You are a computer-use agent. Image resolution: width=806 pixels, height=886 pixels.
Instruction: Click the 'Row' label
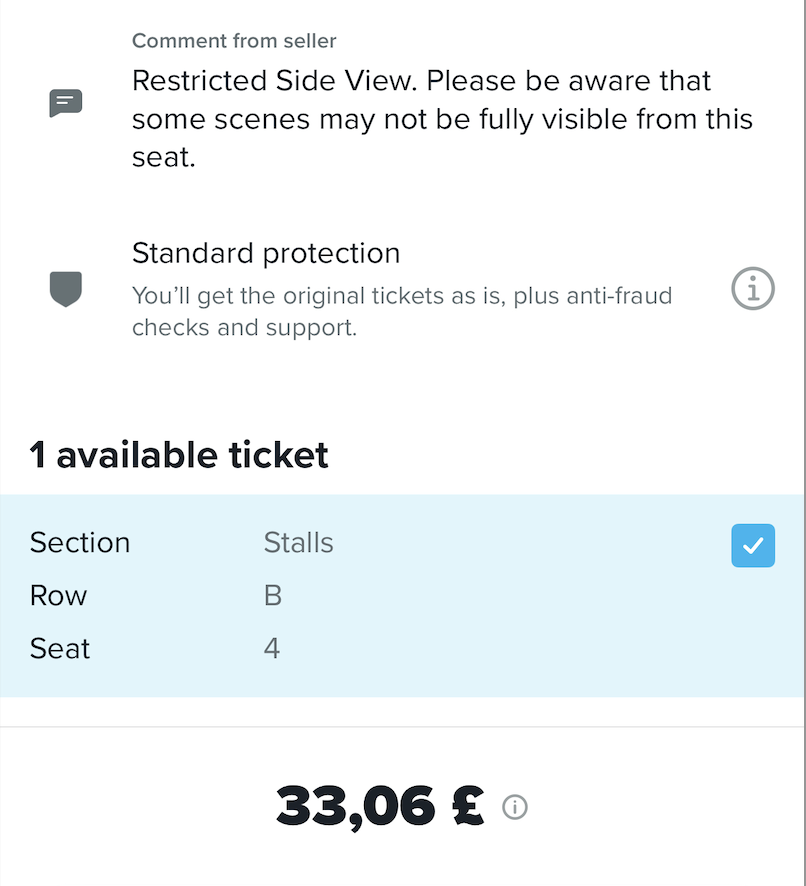click(x=58, y=596)
